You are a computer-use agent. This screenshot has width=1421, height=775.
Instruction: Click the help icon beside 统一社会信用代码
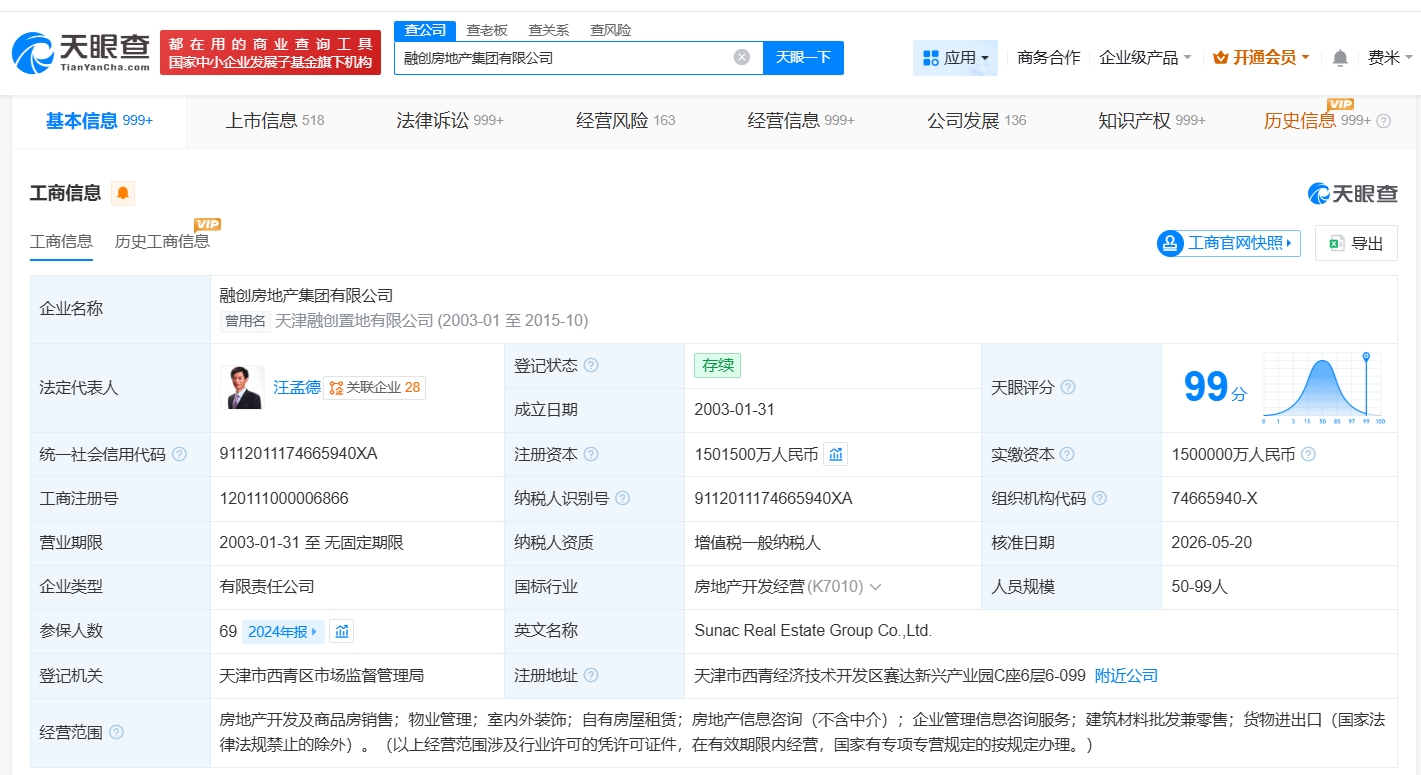[179, 454]
